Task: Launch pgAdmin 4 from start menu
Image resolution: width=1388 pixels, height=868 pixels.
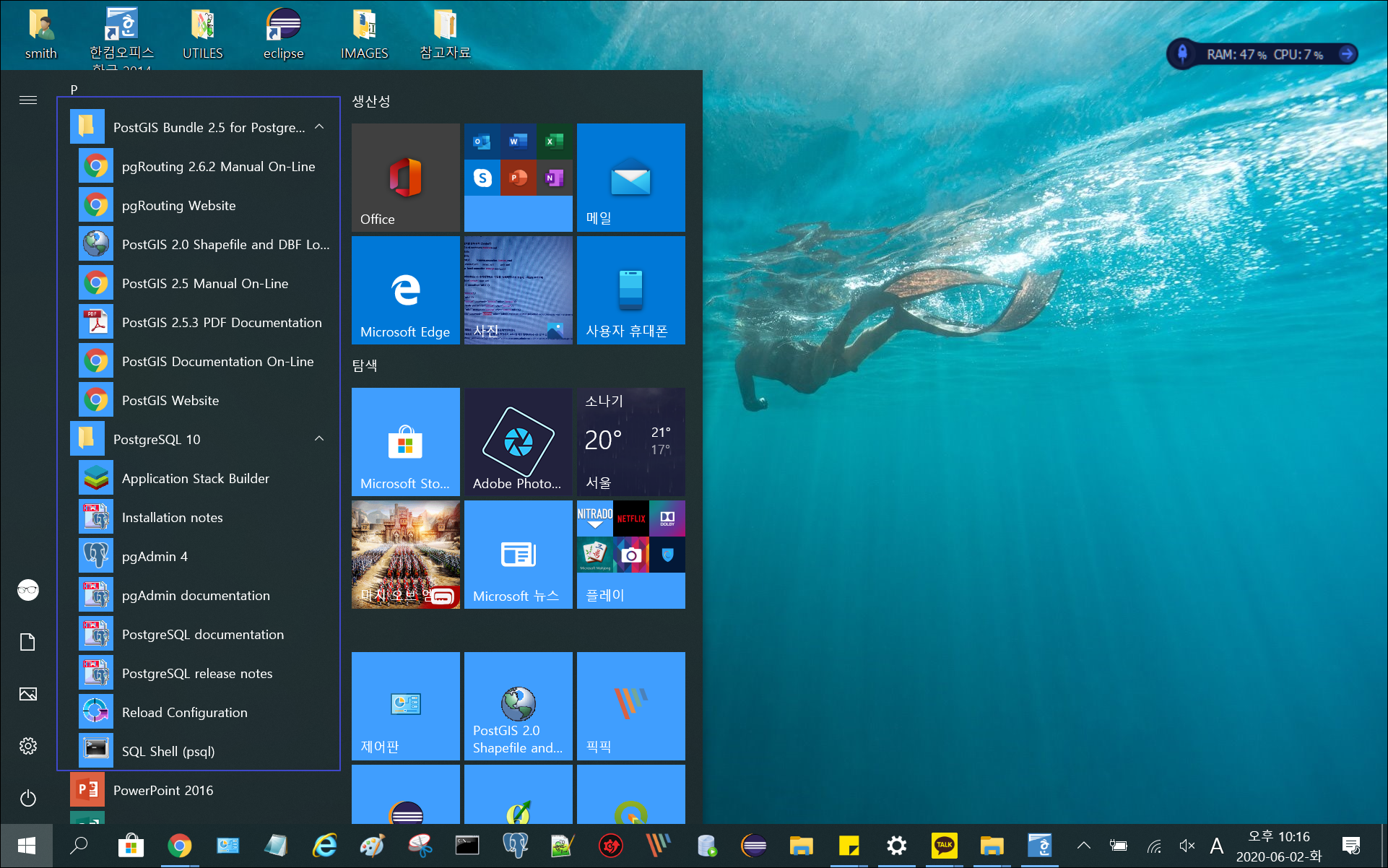Action: pyautogui.click(x=199, y=557)
